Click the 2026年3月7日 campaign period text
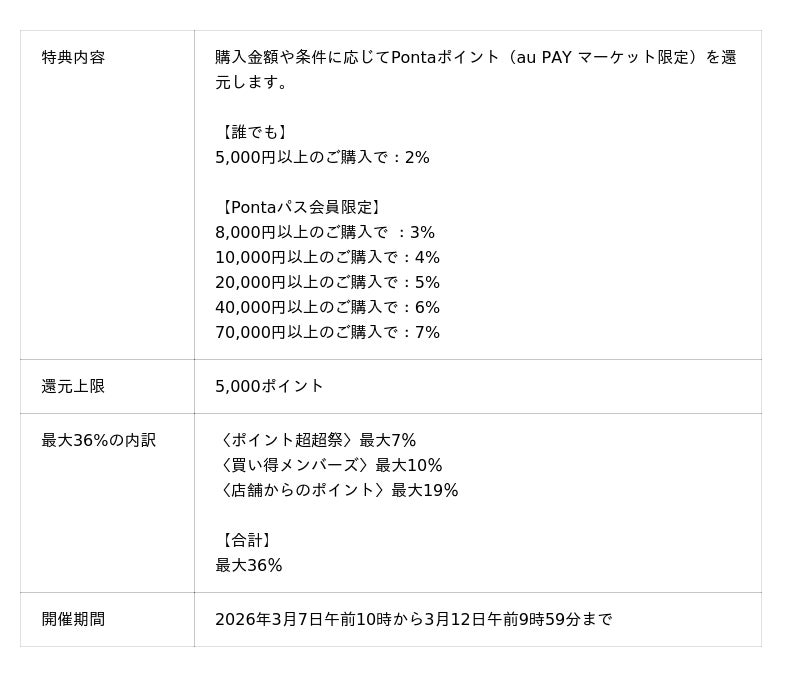 pos(413,619)
